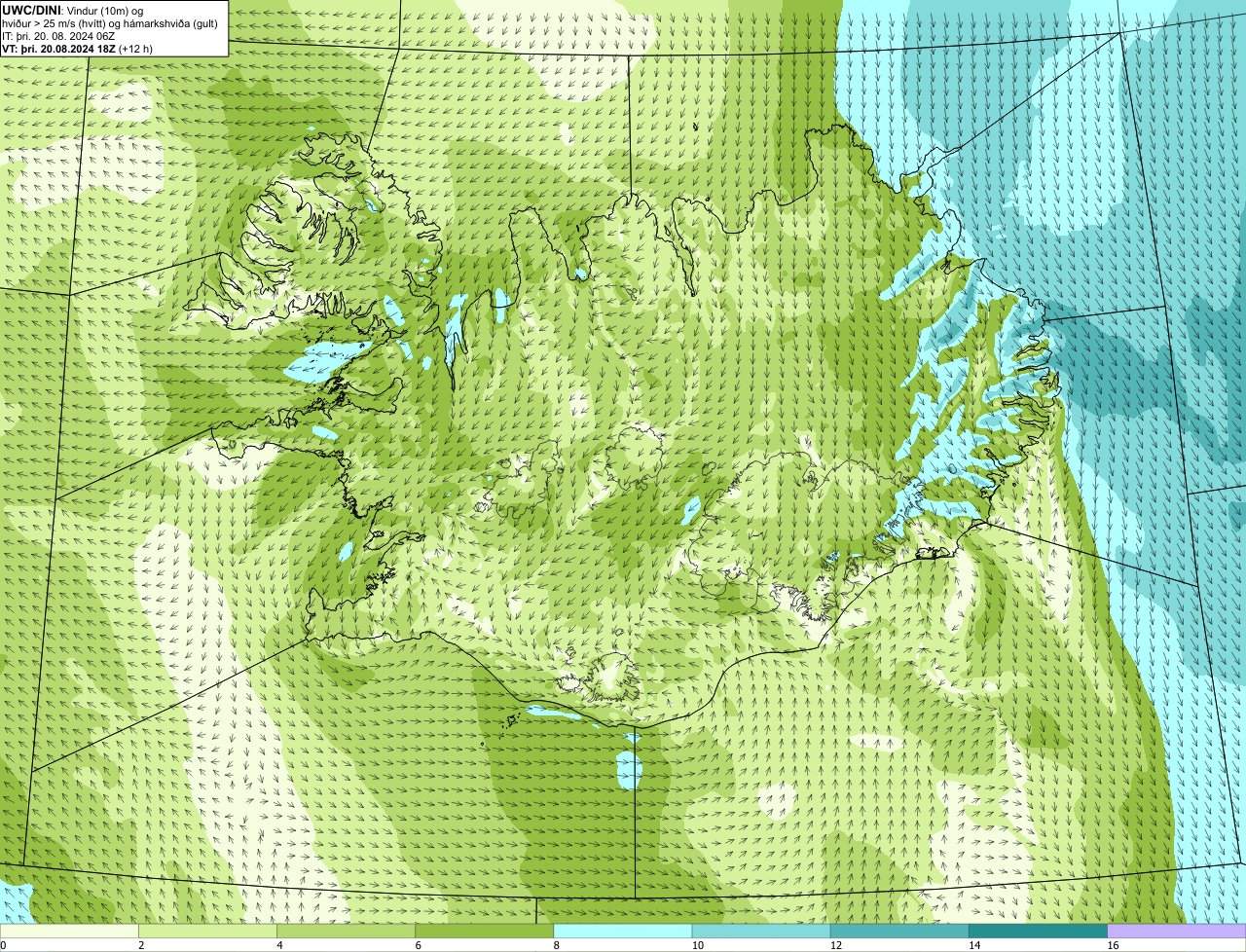Click the '8' scale label

pos(557,945)
